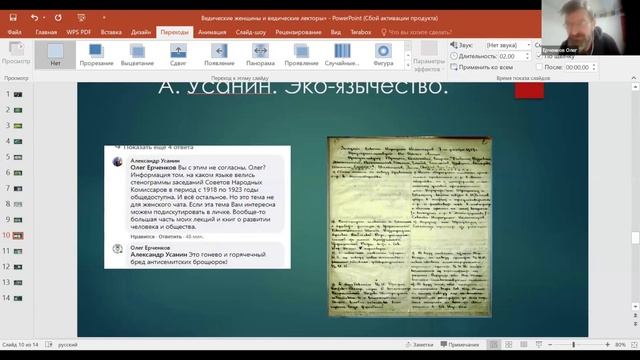
Task: Click the Просмотр transition preview button
Action: (x=16, y=53)
